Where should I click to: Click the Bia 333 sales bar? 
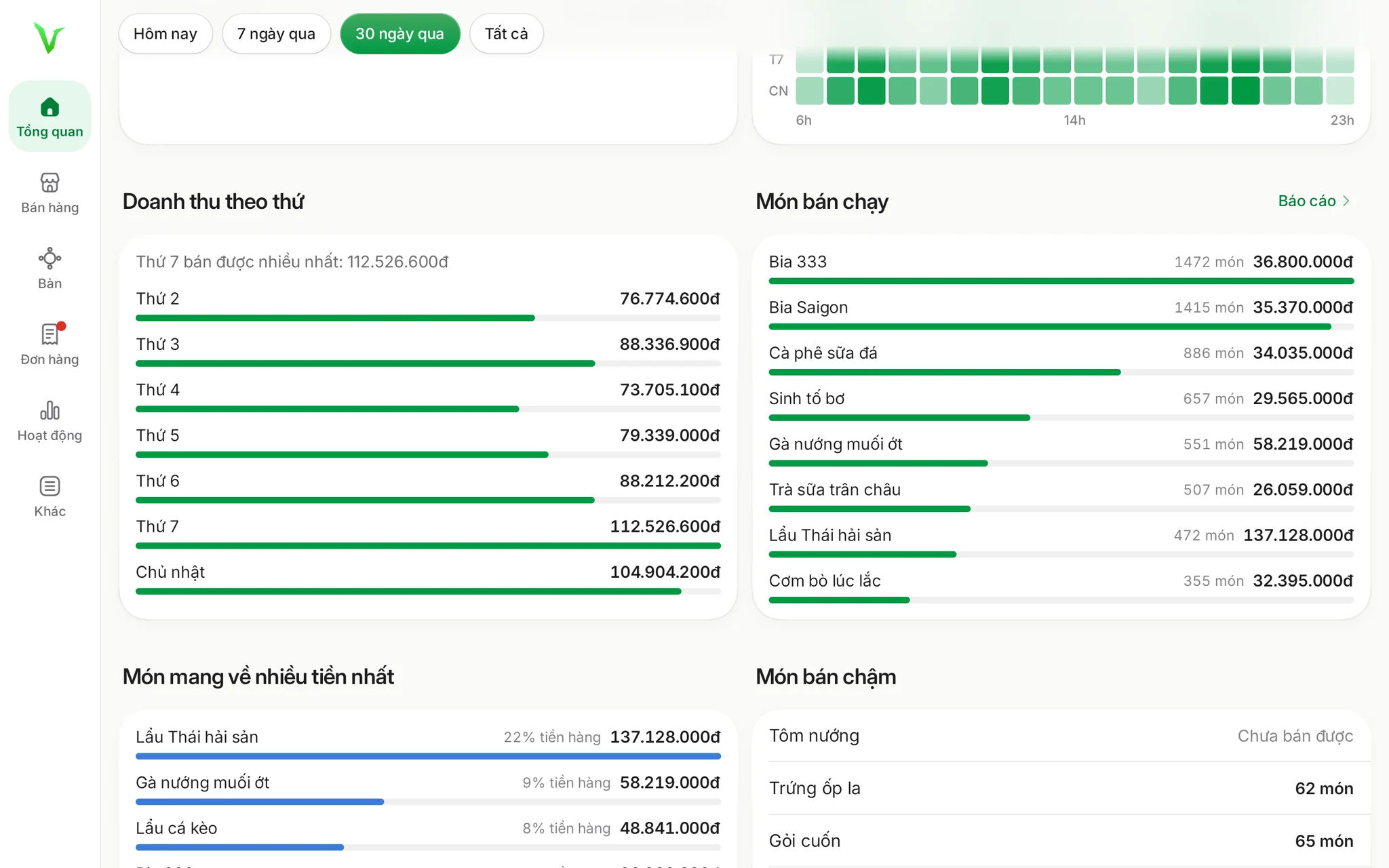click(x=1061, y=281)
